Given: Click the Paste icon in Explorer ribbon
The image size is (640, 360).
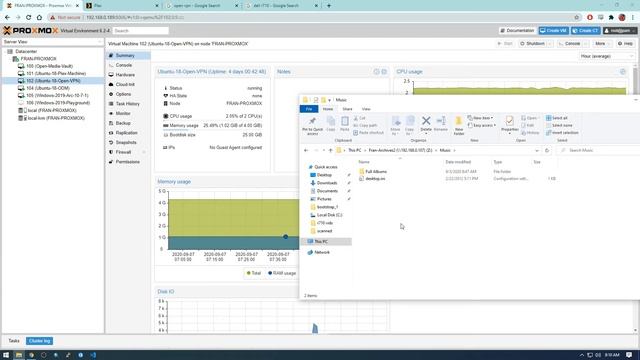Looking at the screenshot, I should (345, 121).
